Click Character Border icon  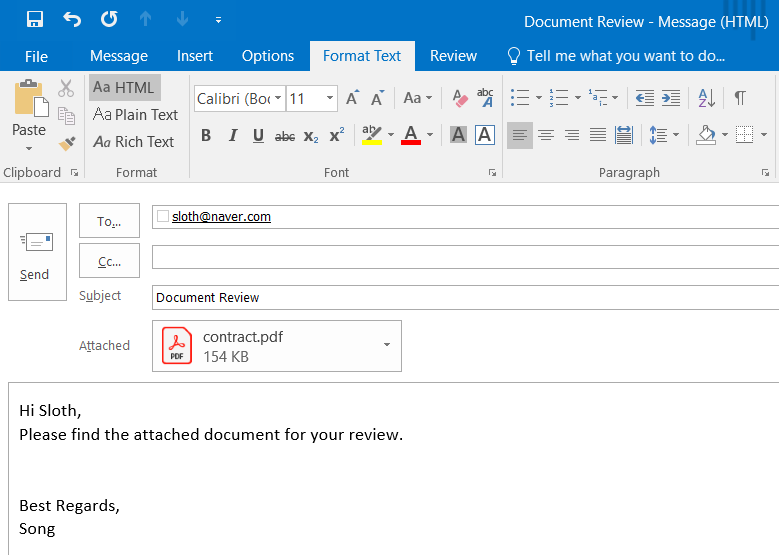(485, 135)
